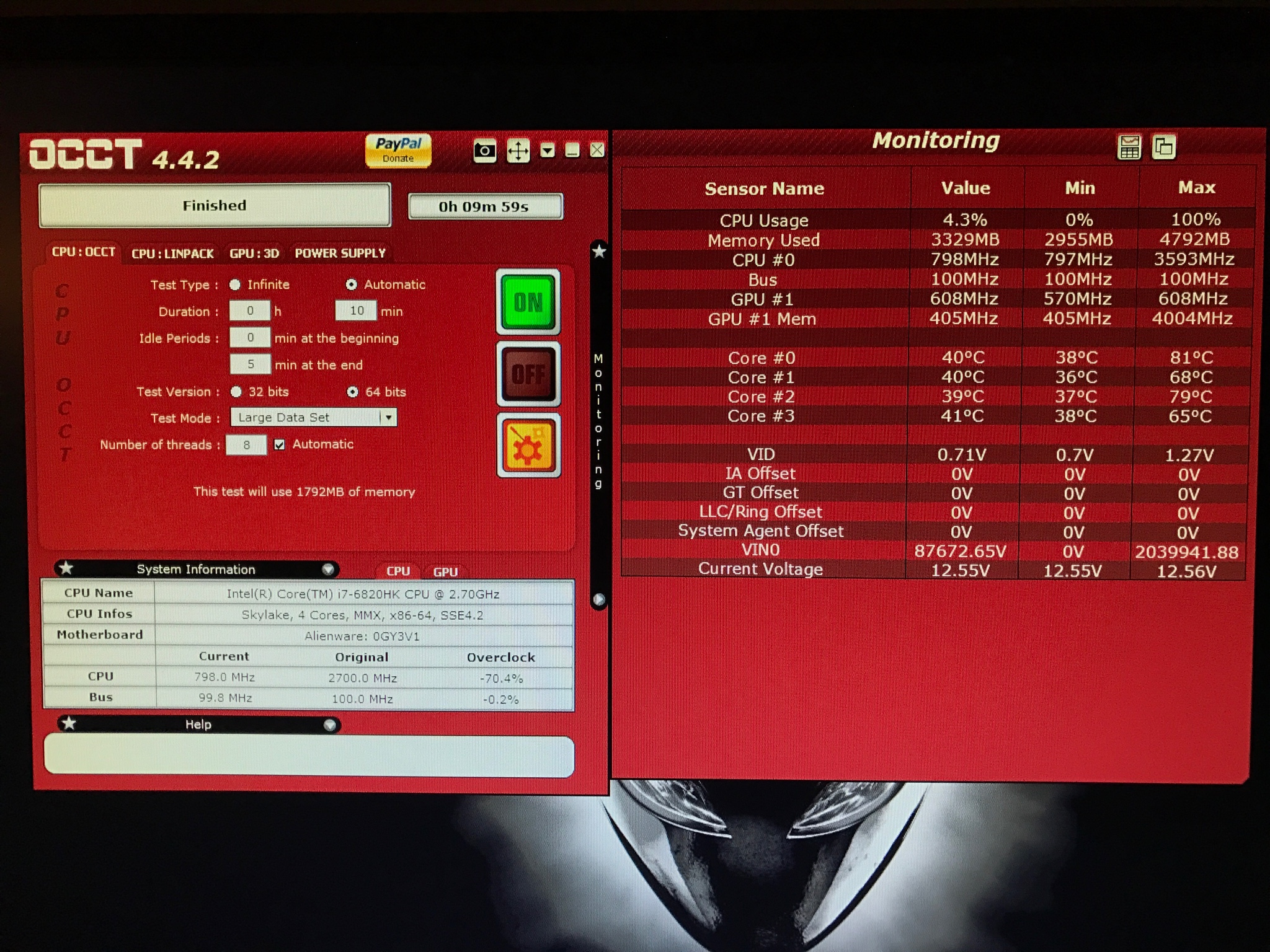1270x952 pixels.
Task: Click the Duration hours input field
Action: click(250, 311)
